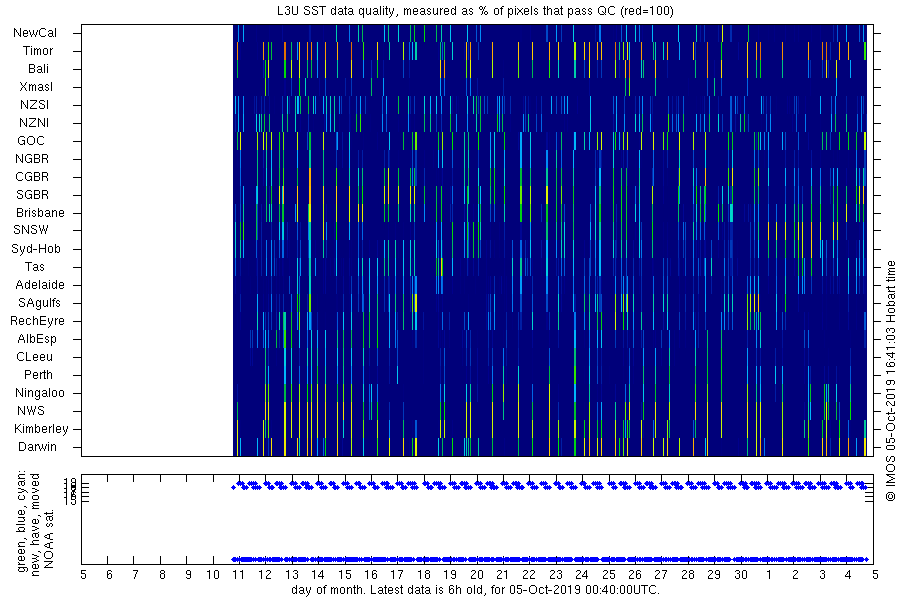Click the NewCal region label
900x600 pixels.
click(x=35, y=33)
